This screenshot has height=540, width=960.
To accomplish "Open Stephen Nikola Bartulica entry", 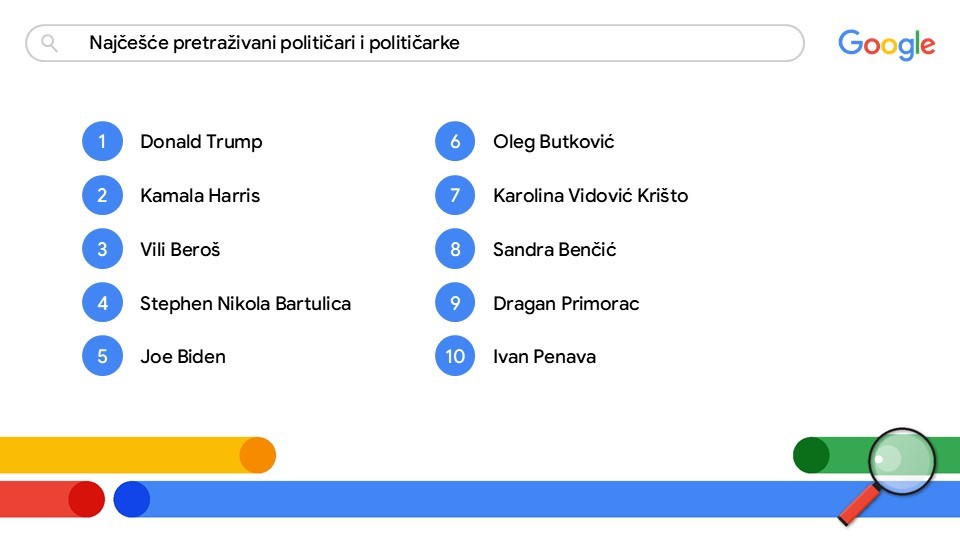I will [246, 303].
